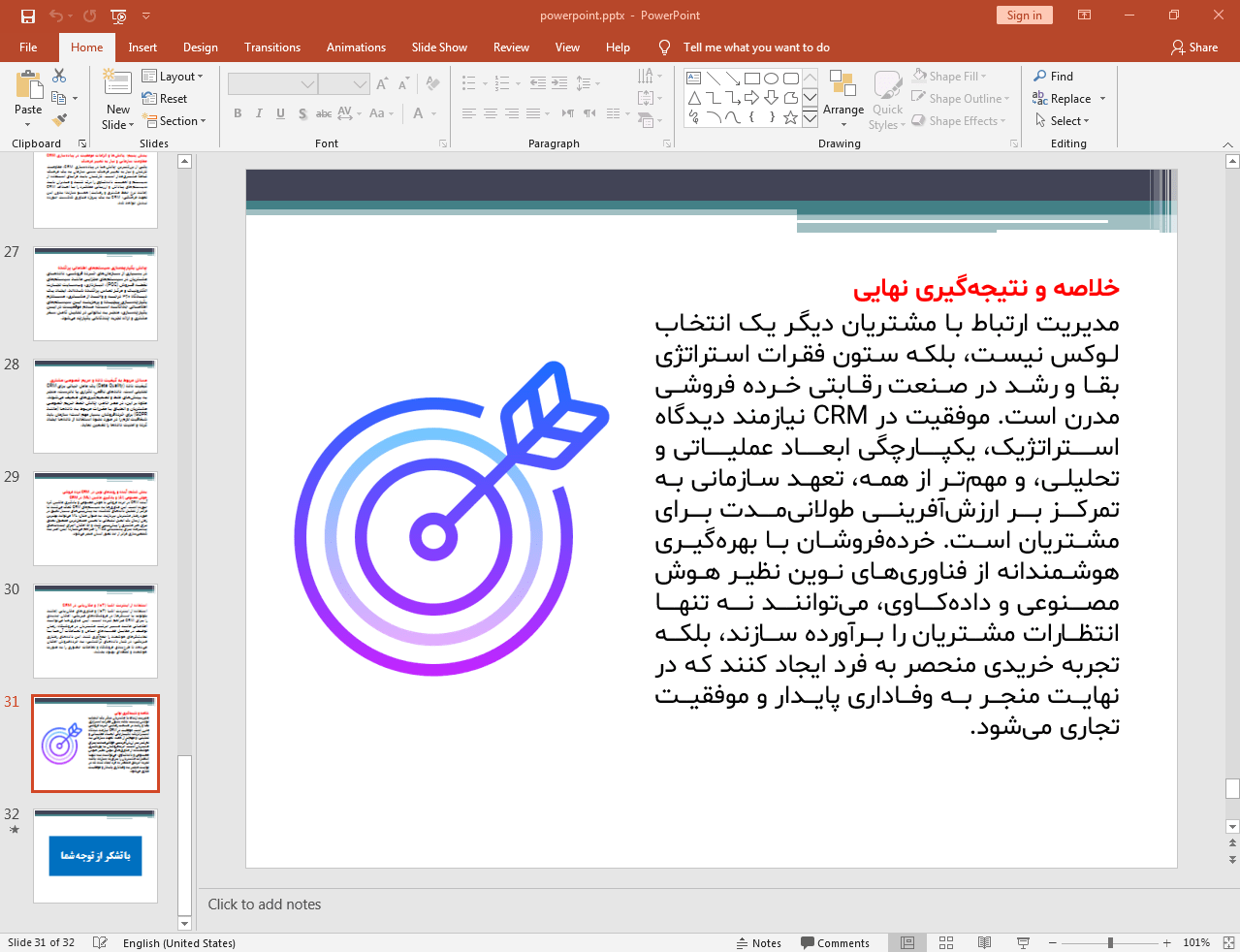The height and width of the screenshot is (952, 1240).
Task: Open the Animations tab
Action: tap(356, 48)
